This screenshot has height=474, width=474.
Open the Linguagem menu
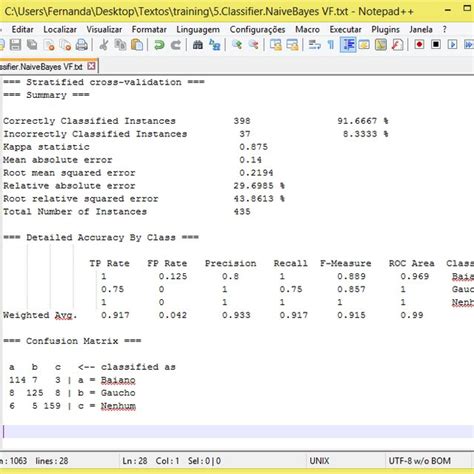tap(198, 30)
